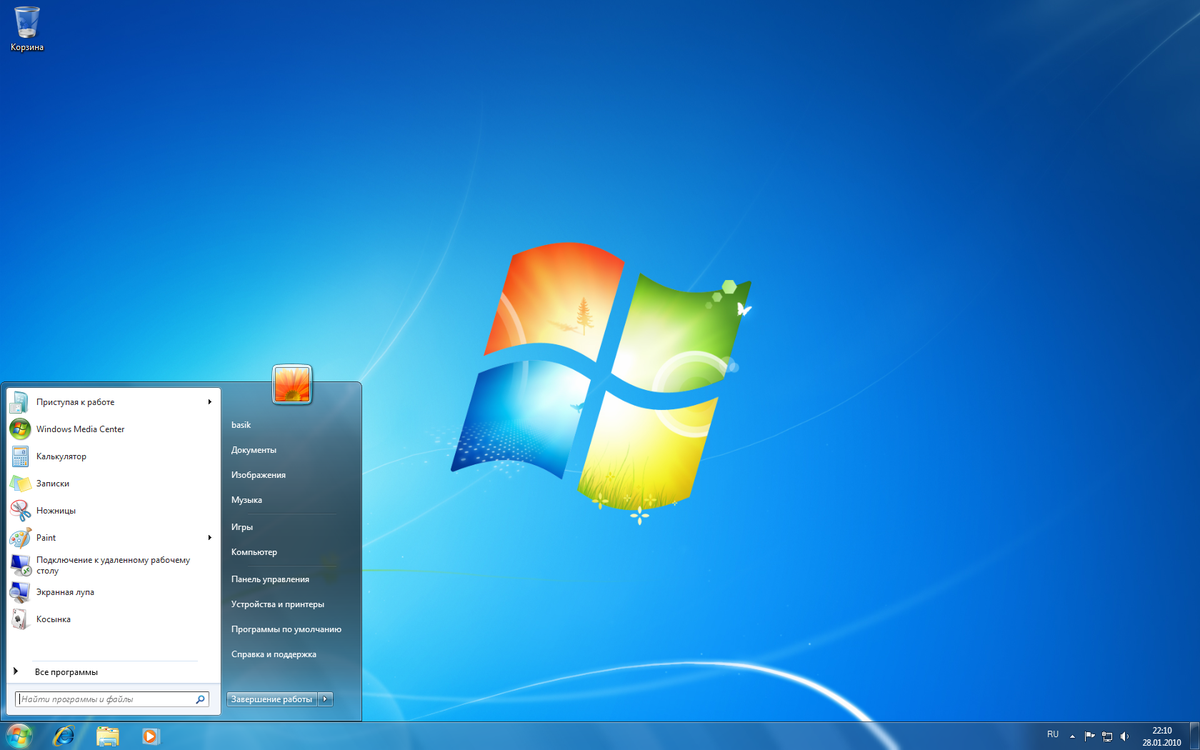1200x750 pixels.
Task: Show hidden tray icons chevron
Action: coord(1072,735)
